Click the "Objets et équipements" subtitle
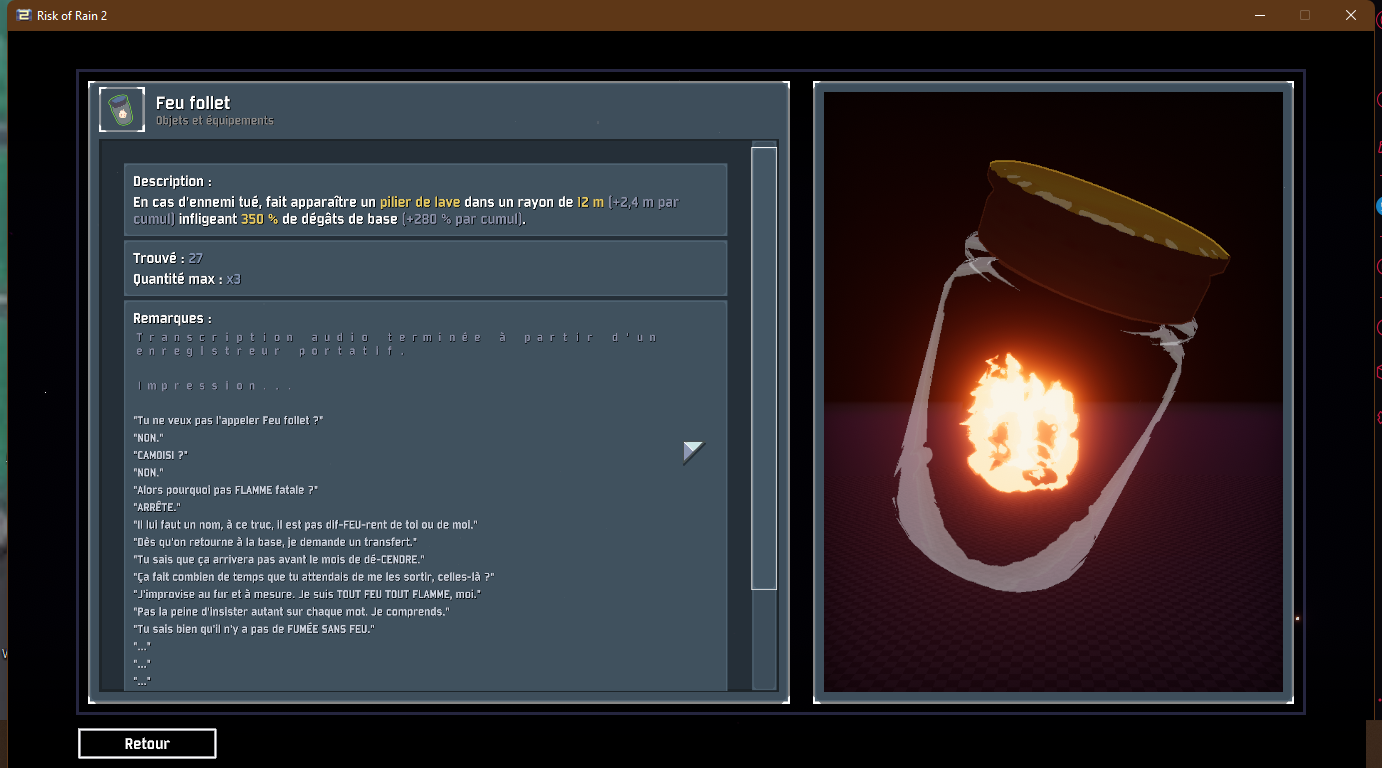The height and width of the screenshot is (768, 1382). (214, 121)
